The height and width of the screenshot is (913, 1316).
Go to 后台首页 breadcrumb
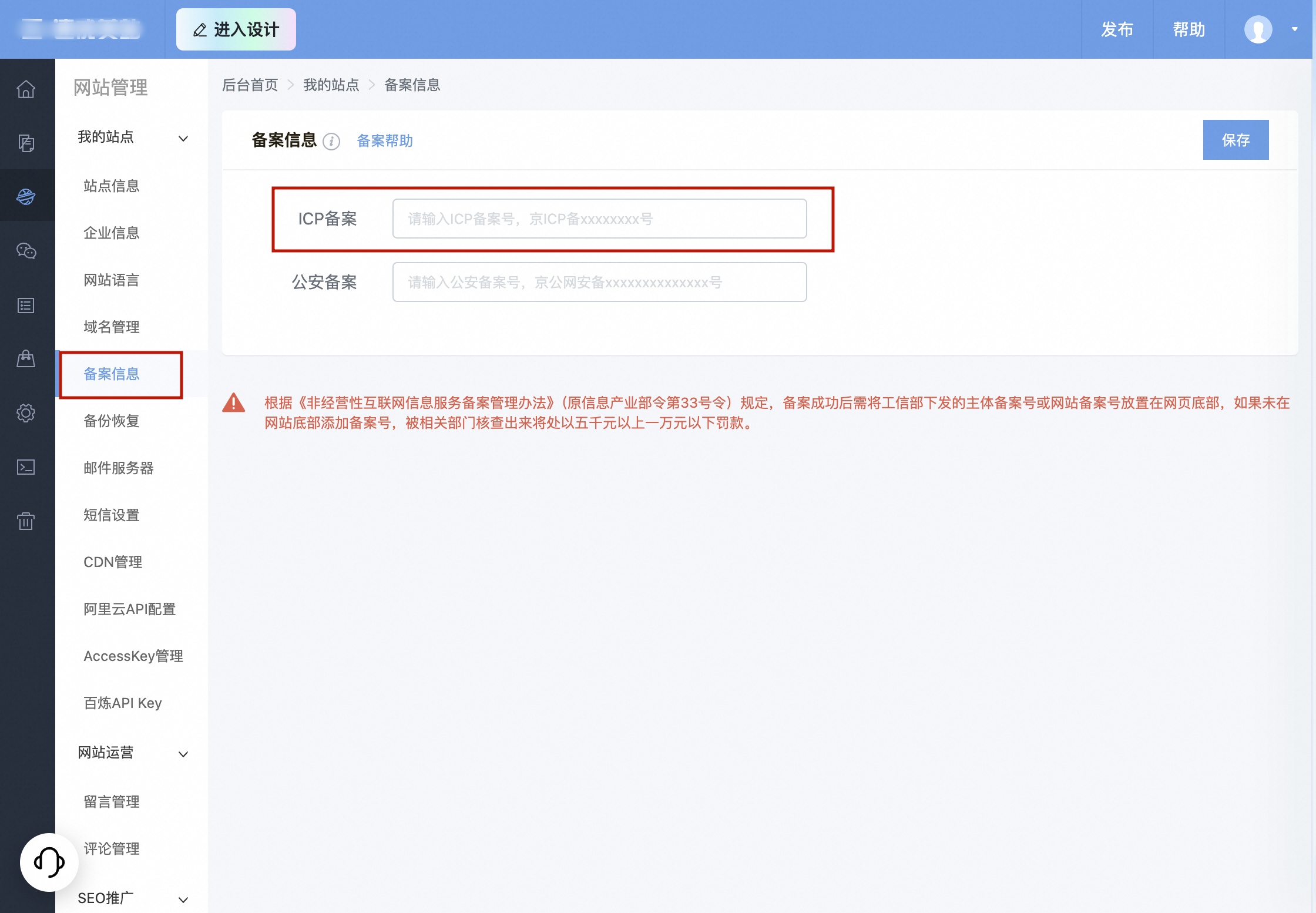click(x=250, y=85)
